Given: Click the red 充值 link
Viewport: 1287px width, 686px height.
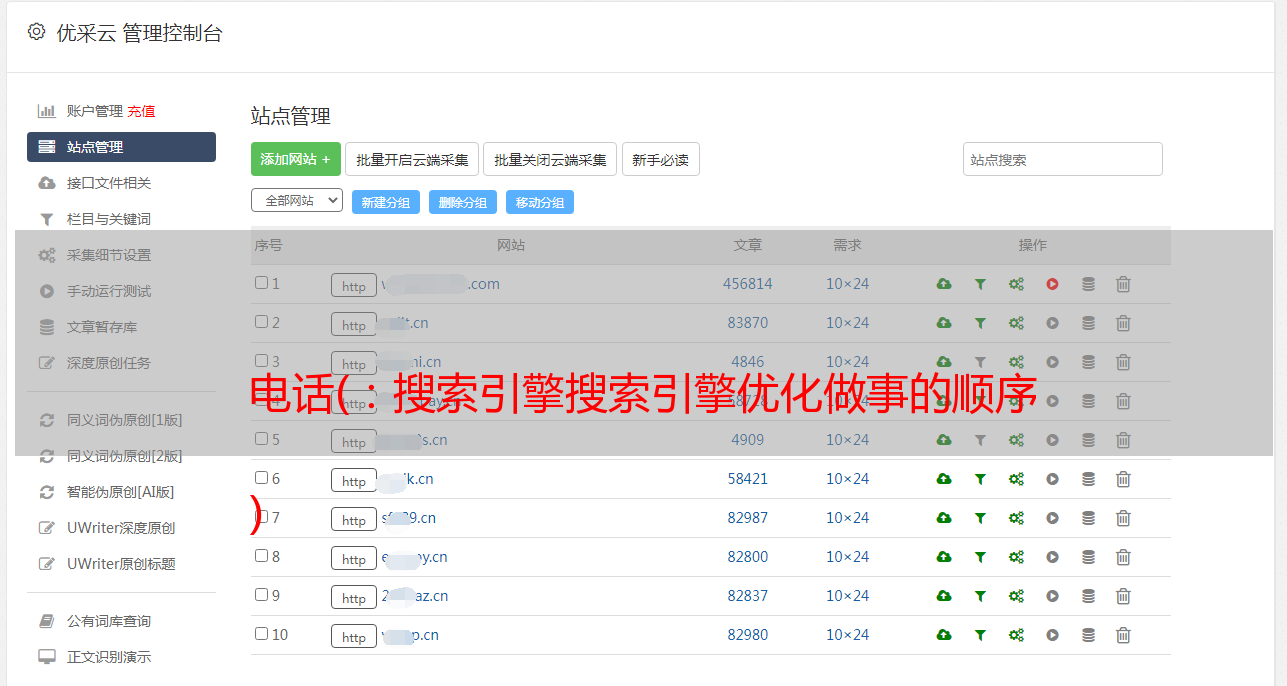Looking at the screenshot, I should click(x=141, y=111).
